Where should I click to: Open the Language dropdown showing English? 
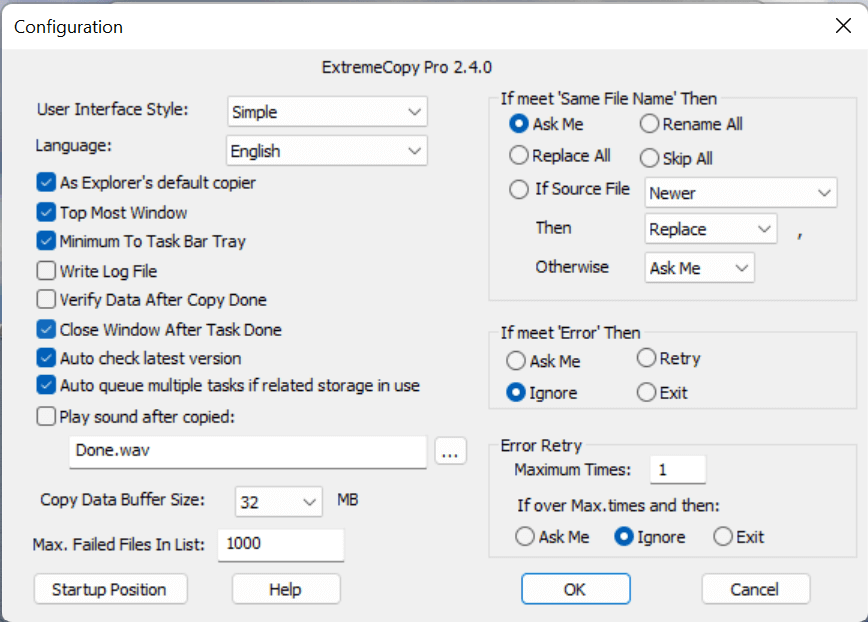tap(327, 151)
